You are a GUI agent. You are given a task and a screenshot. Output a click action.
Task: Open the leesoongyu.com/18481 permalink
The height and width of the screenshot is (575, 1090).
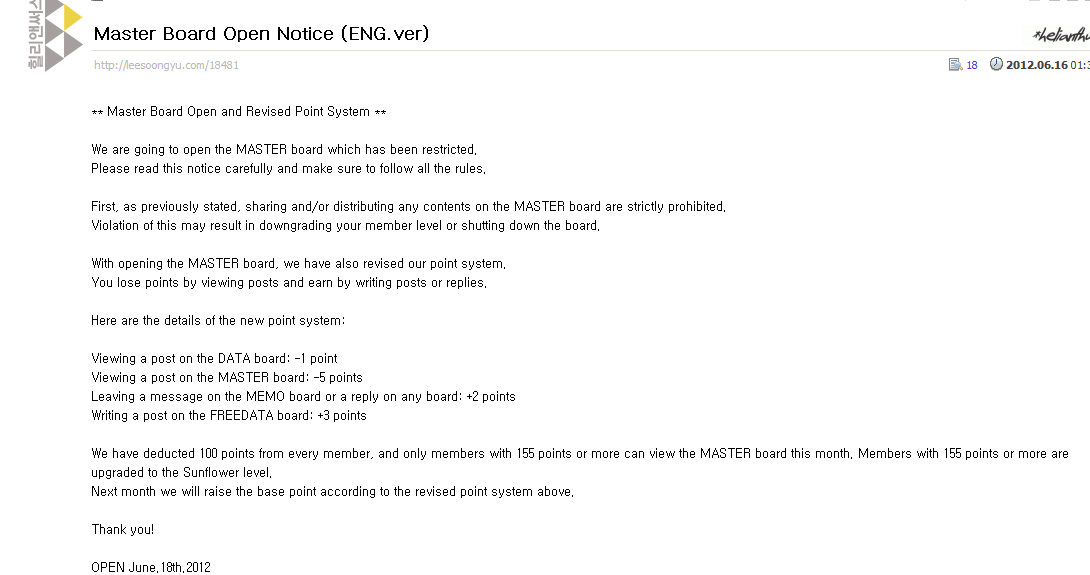click(166, 65)
